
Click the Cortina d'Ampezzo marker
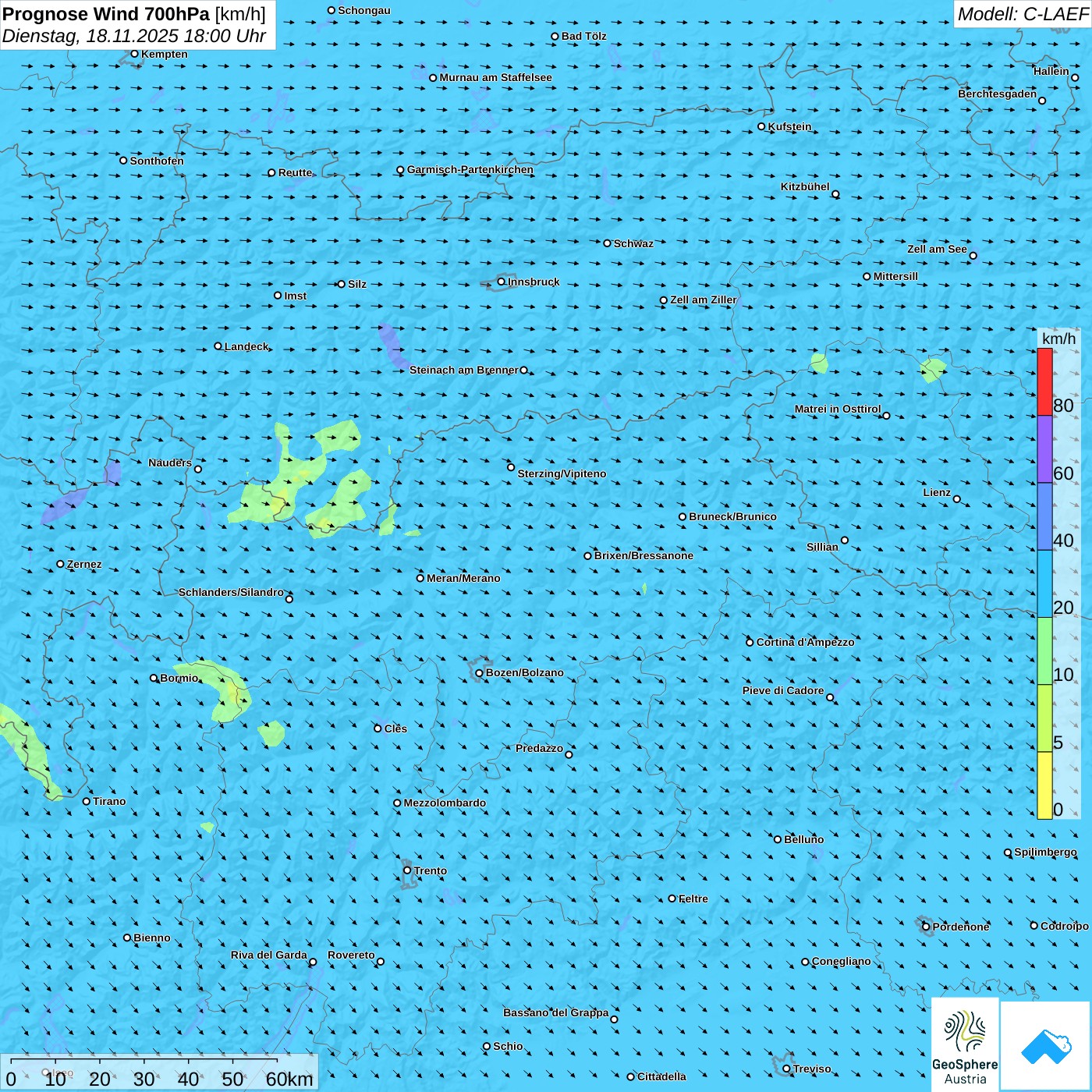(x=750, y=643)
